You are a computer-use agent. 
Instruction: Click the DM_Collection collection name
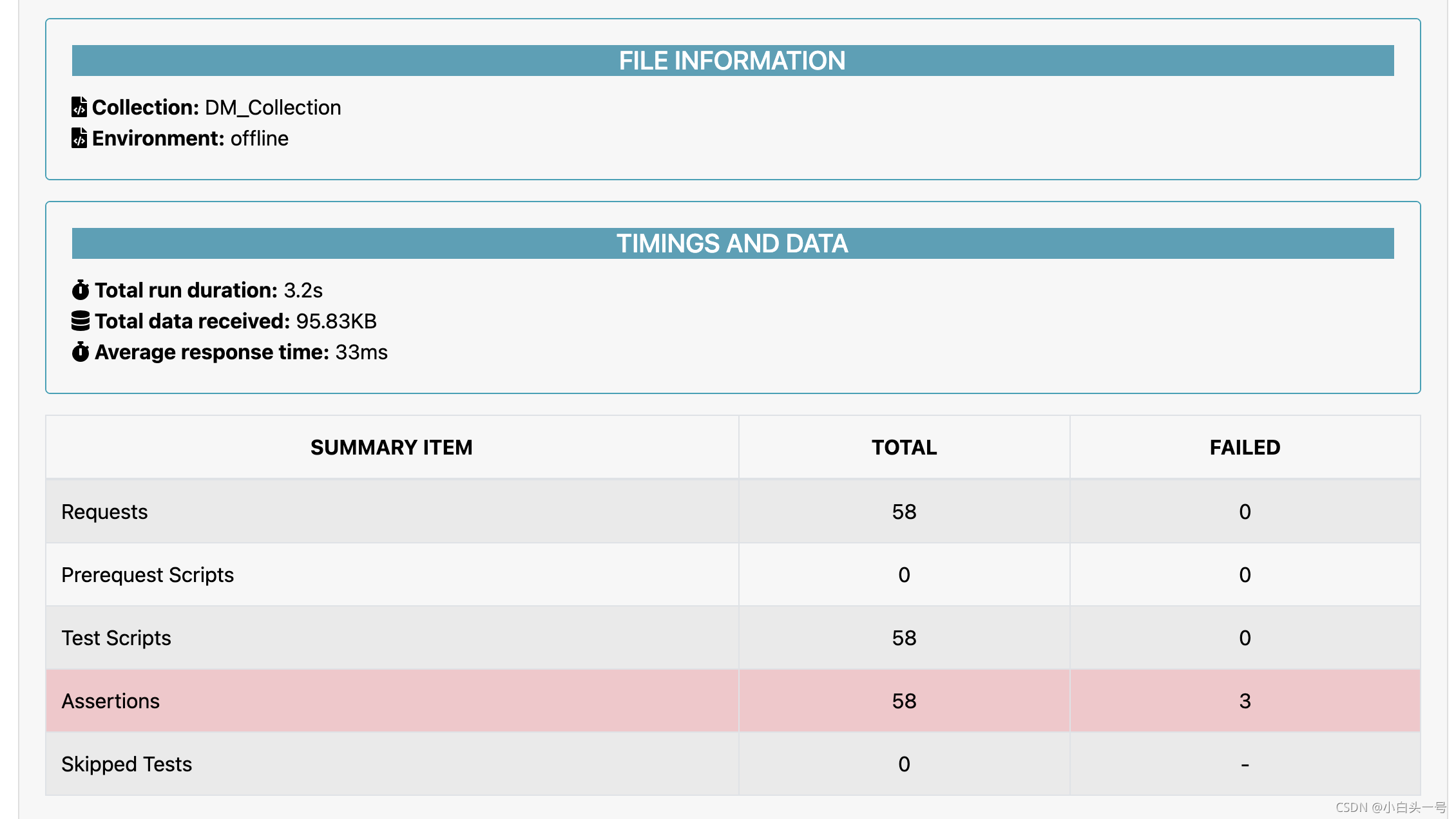(273, 107)
